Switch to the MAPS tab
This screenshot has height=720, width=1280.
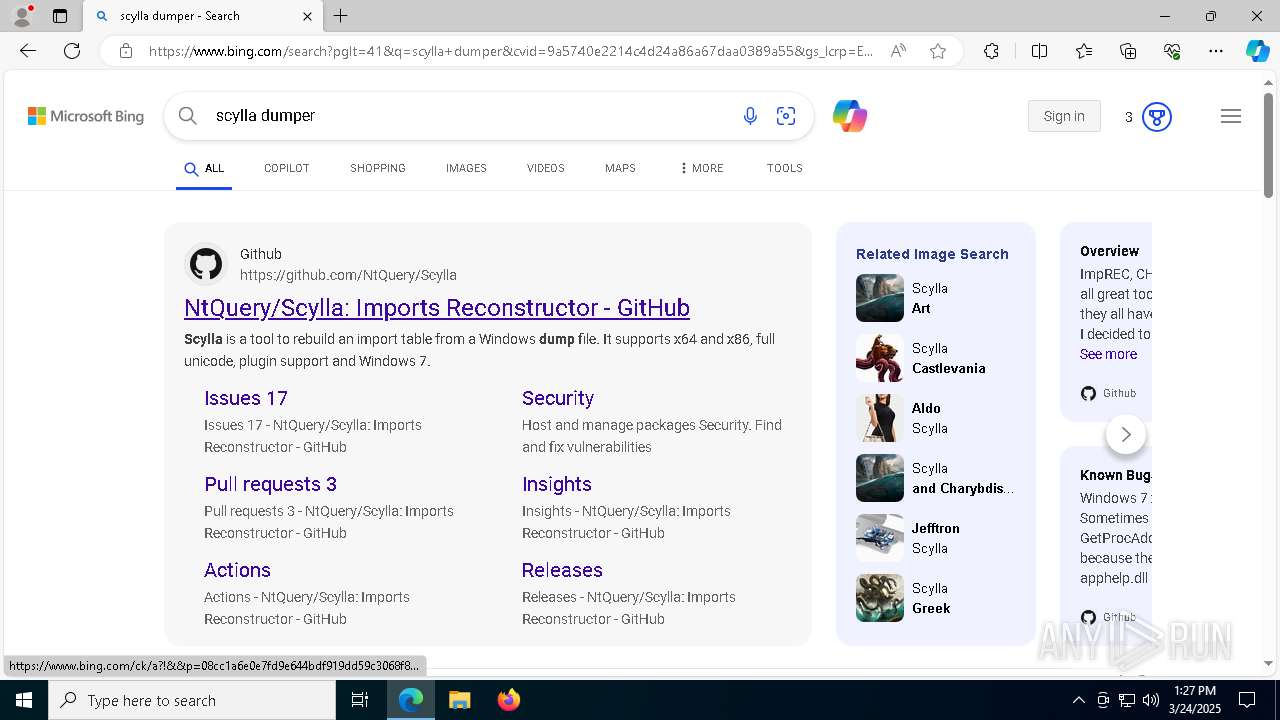pyautogui.click(x=620, y=168)
